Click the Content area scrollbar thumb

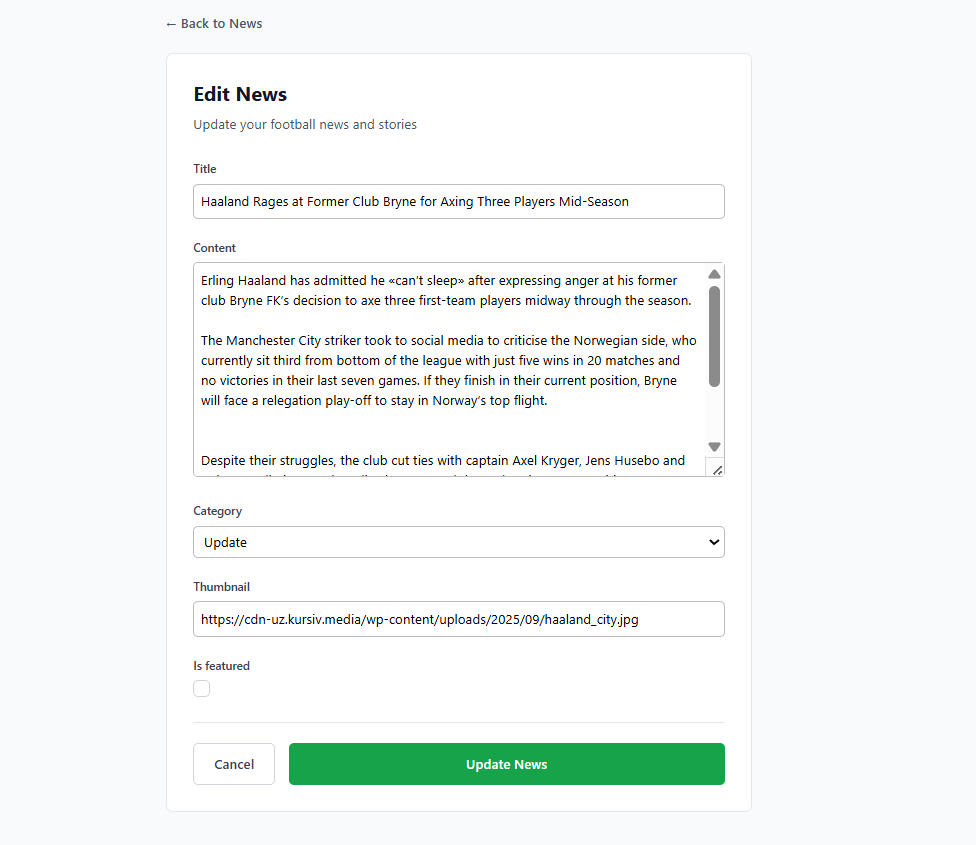(x=714, y=336)
